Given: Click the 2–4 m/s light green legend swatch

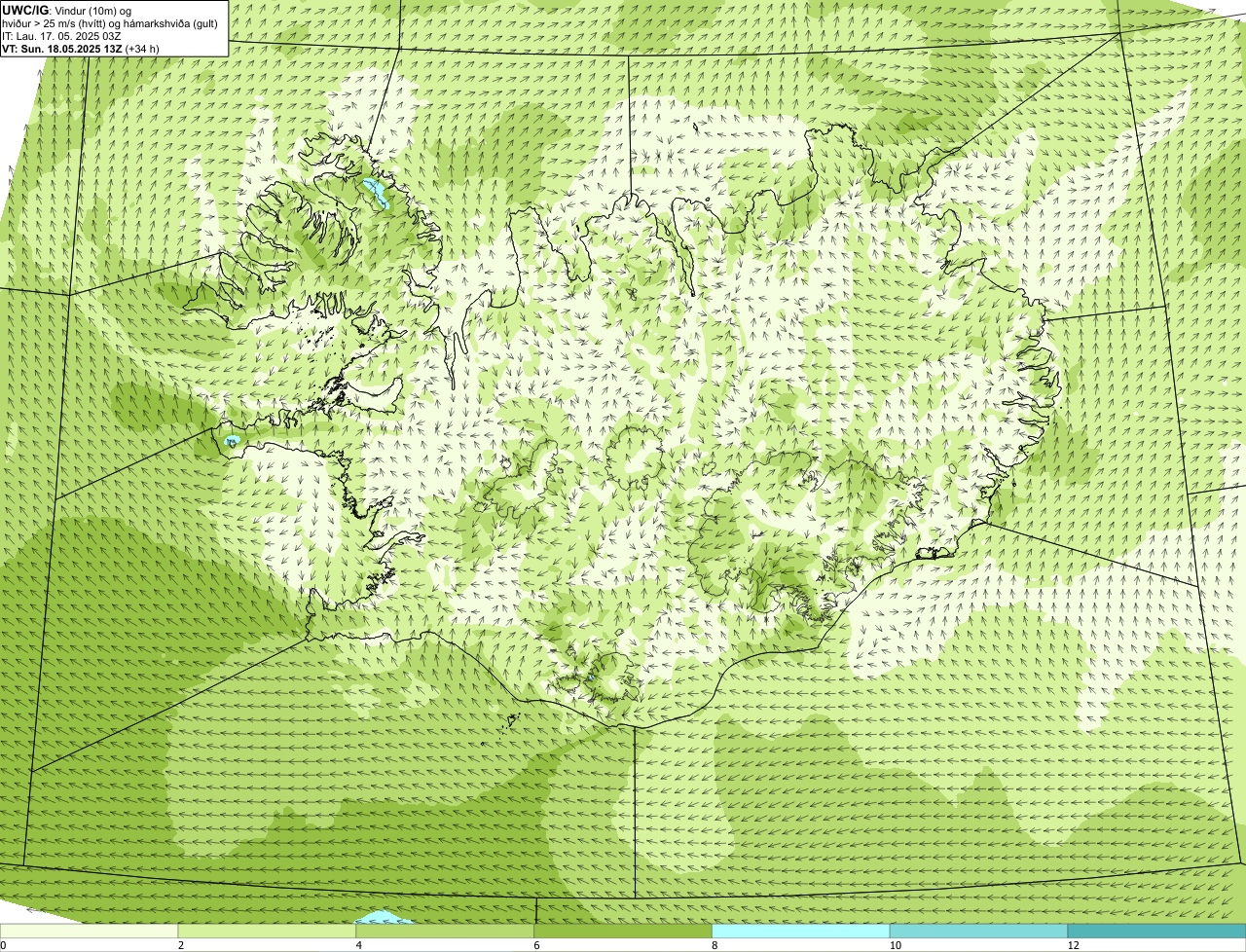Looking at the screenshot, I should [268, 931].
